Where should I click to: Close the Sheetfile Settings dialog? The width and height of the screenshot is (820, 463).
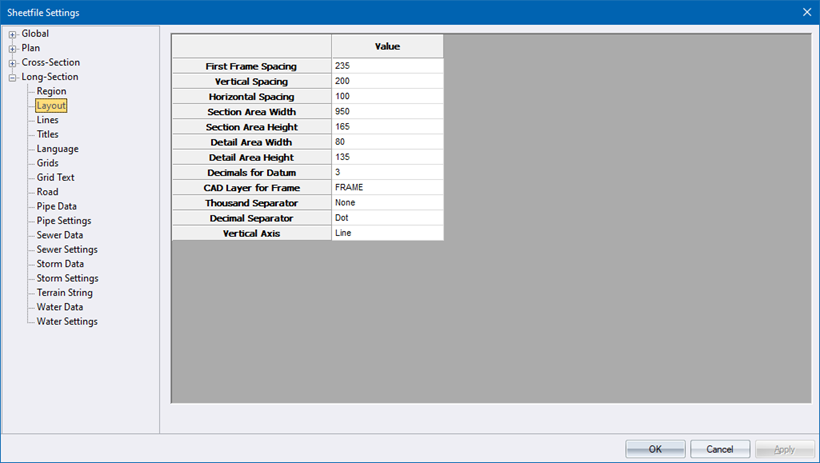[x=806, y=12]
